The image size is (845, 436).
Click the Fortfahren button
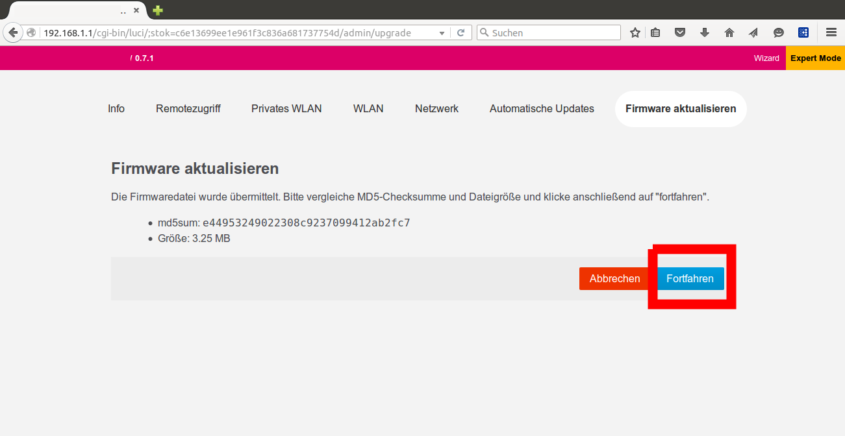[x=690, y=278]
